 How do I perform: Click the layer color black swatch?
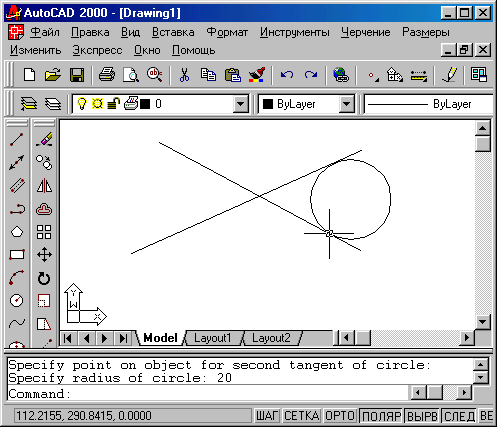[x=145, y=104]
